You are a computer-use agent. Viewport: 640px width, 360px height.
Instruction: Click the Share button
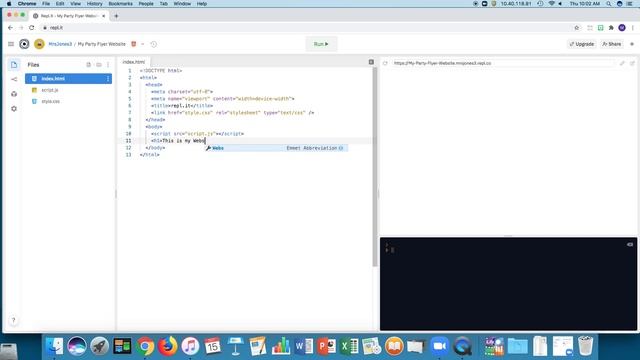(611, 44)
